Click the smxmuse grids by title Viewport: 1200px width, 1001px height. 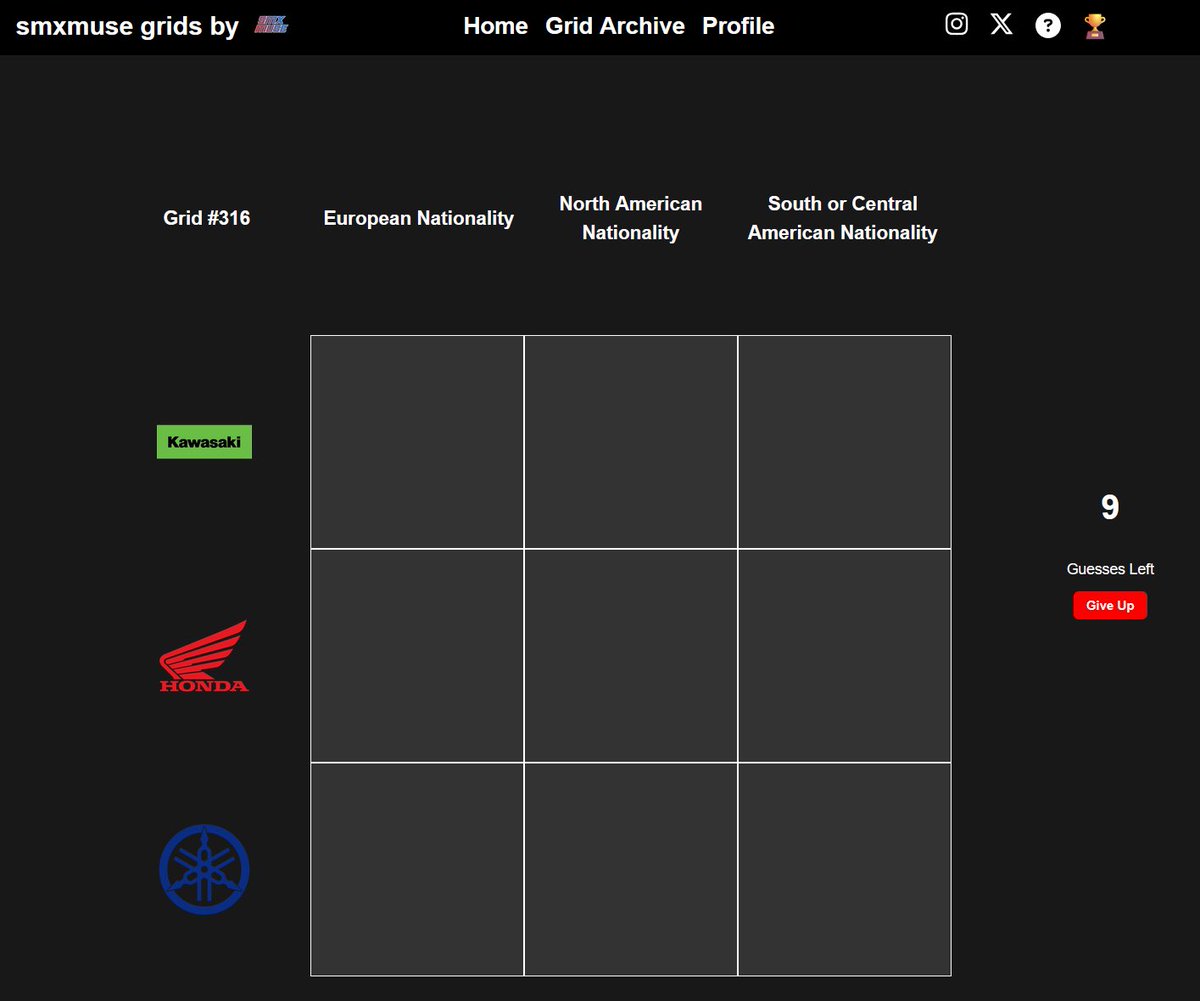pyautogui.click(x=127, y=26)
